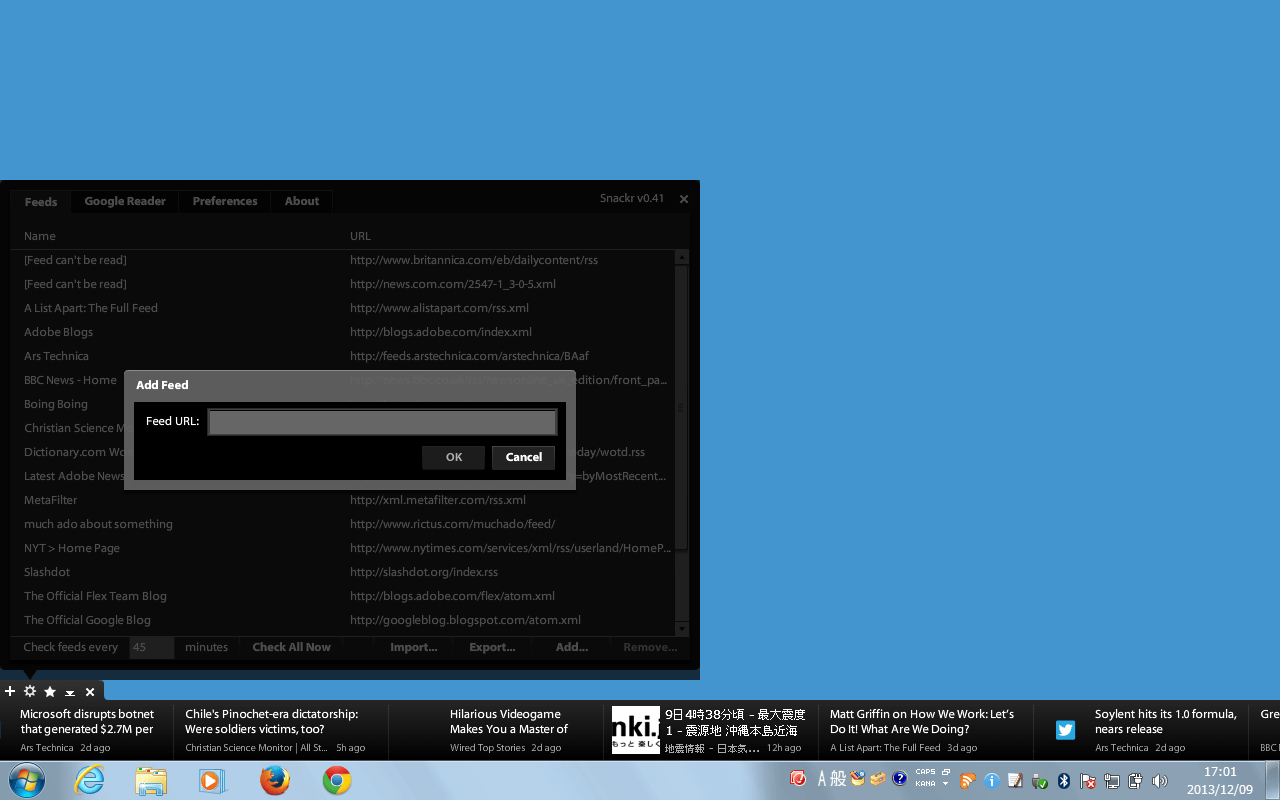The width and height of the screenshot is (1280, 800).
Task: Select the 'NYT > Home Page' feed row
Action: [x=343, y=548]
